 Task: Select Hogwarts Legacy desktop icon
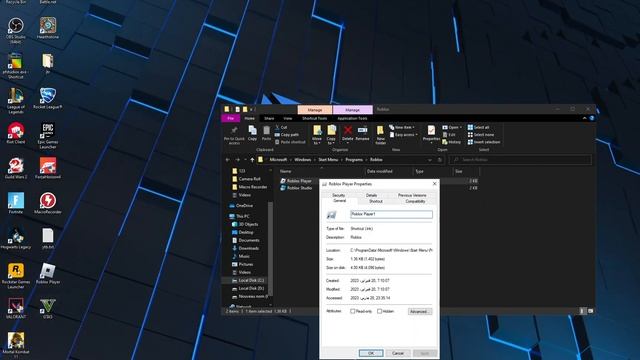click(16, 238)
